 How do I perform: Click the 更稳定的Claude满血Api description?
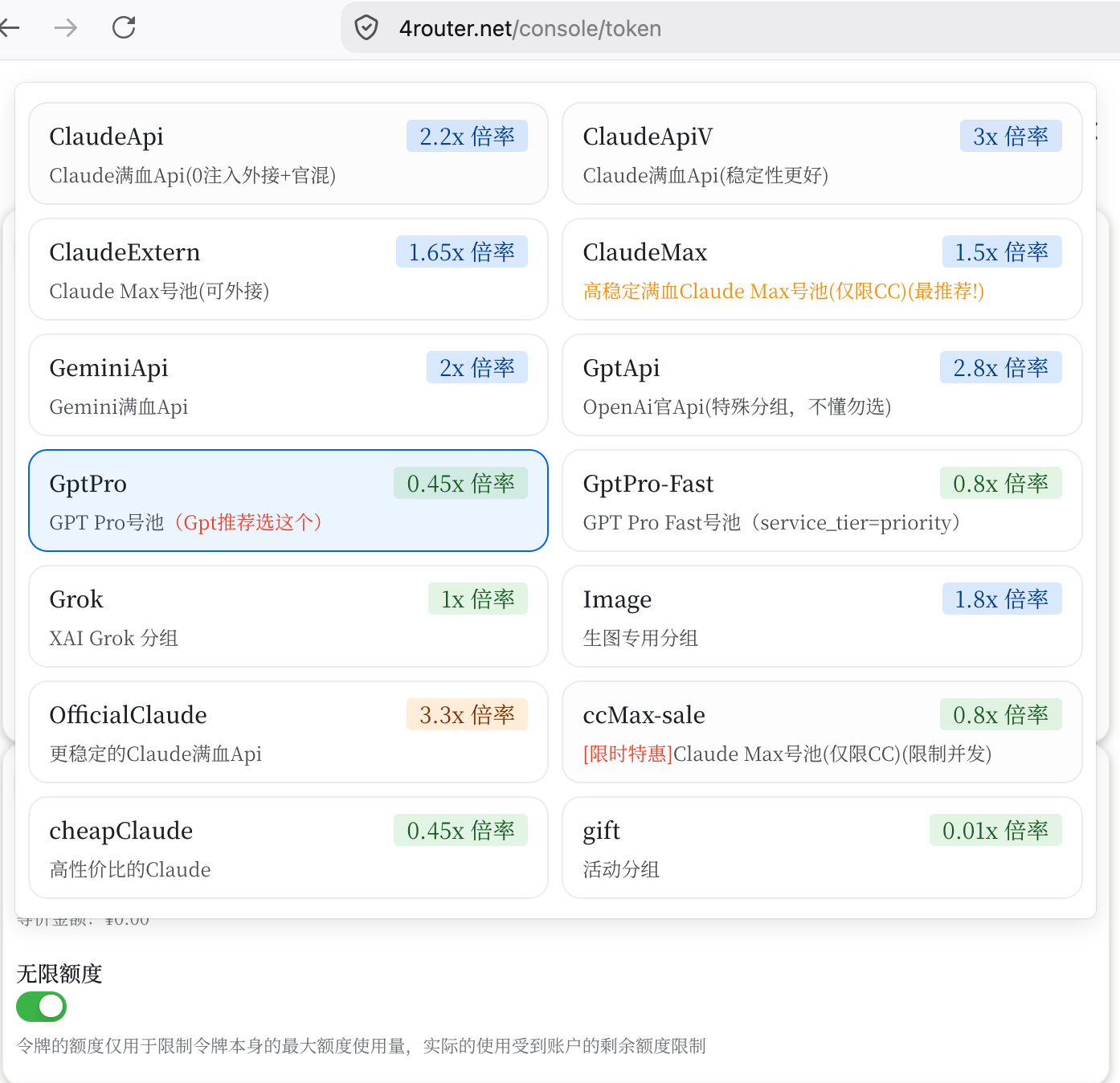click(156, 754)
